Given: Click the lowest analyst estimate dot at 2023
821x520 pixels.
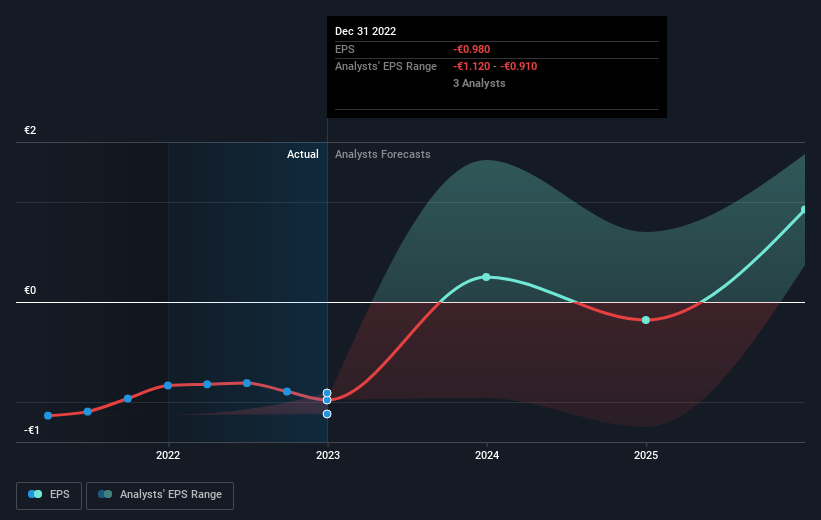Looking at the screenshot, I should [327, 414].
